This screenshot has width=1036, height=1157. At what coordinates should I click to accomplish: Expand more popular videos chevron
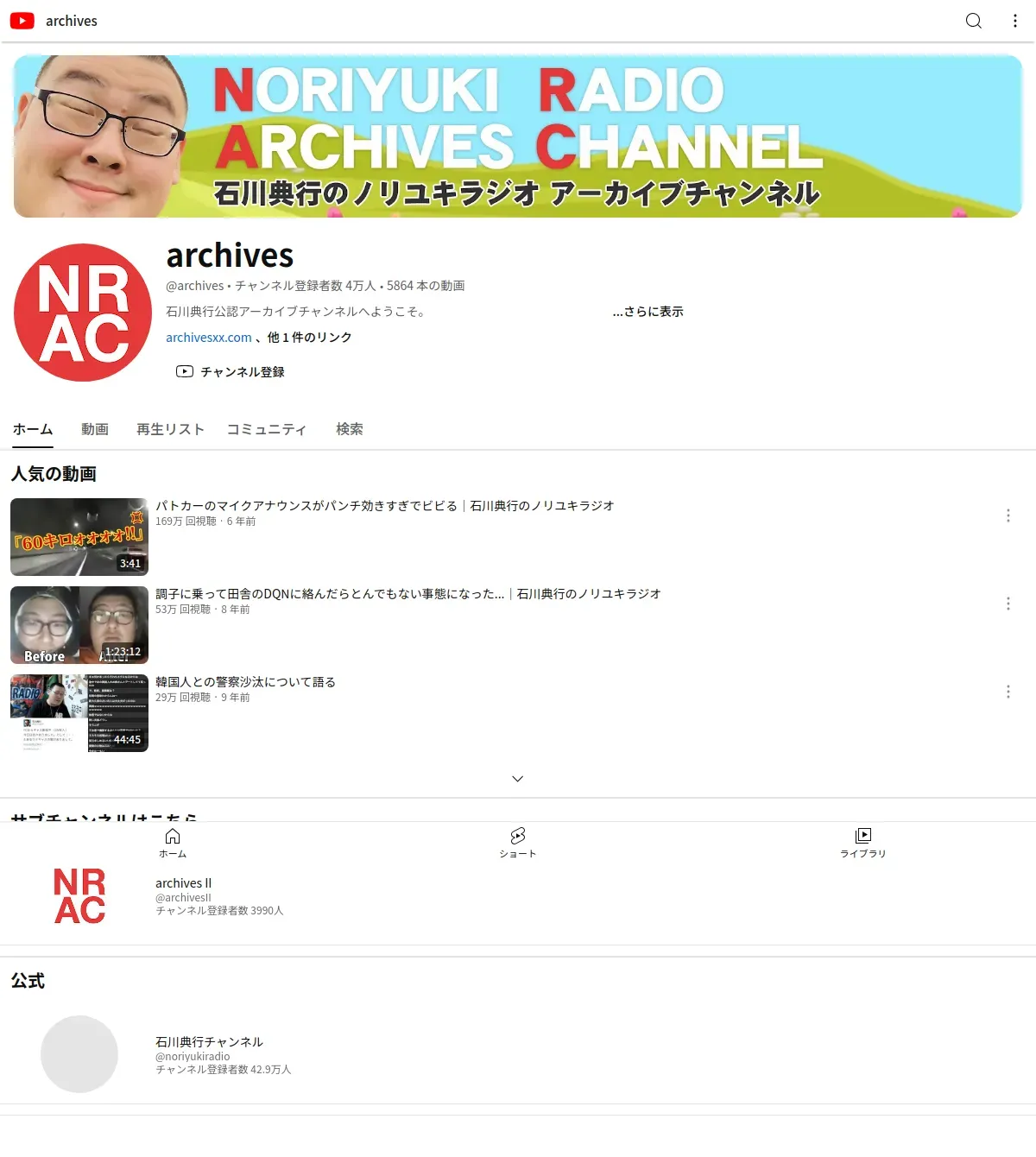[x=518, y=779]
